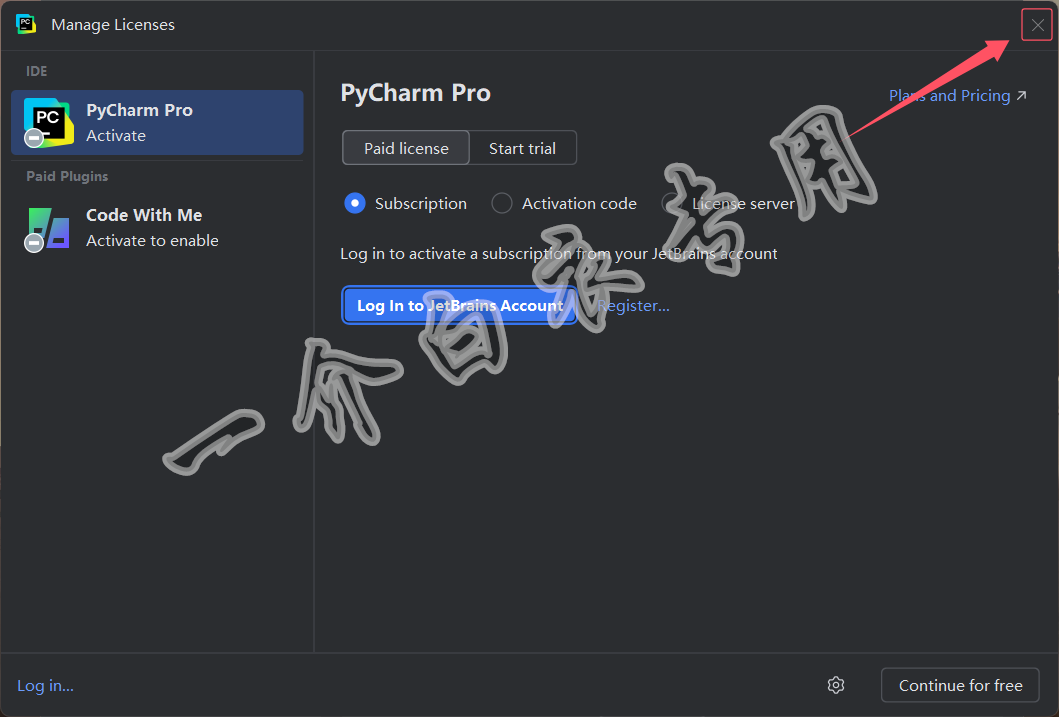Click the PyCharm logo in title bar
The image size is (1059, 717).
tap(26, 24)
